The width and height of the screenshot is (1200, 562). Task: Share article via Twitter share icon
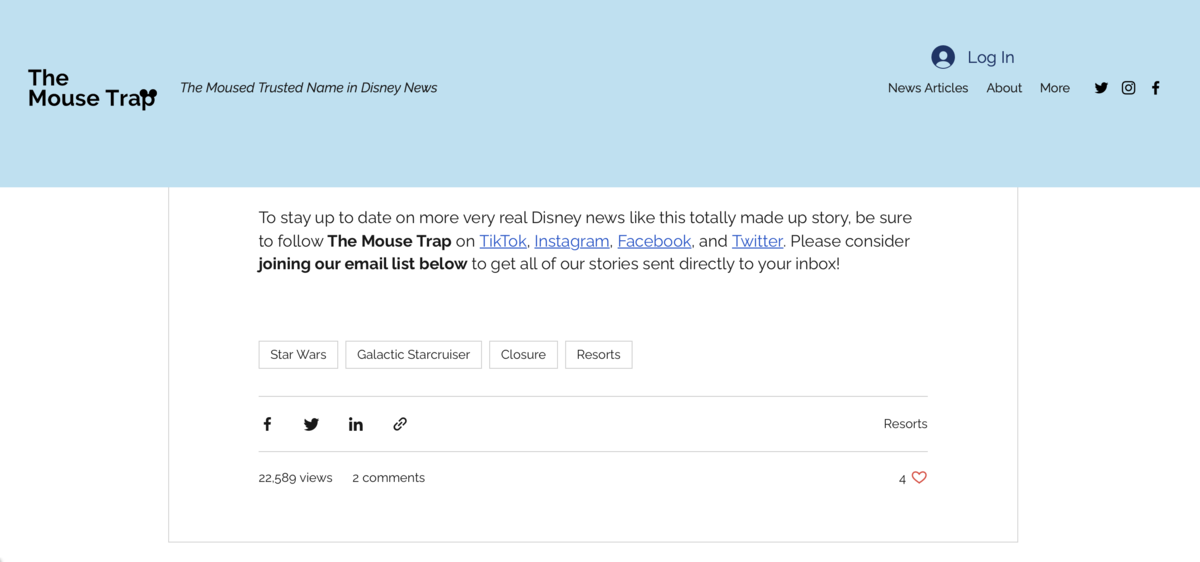coord(311,424)
